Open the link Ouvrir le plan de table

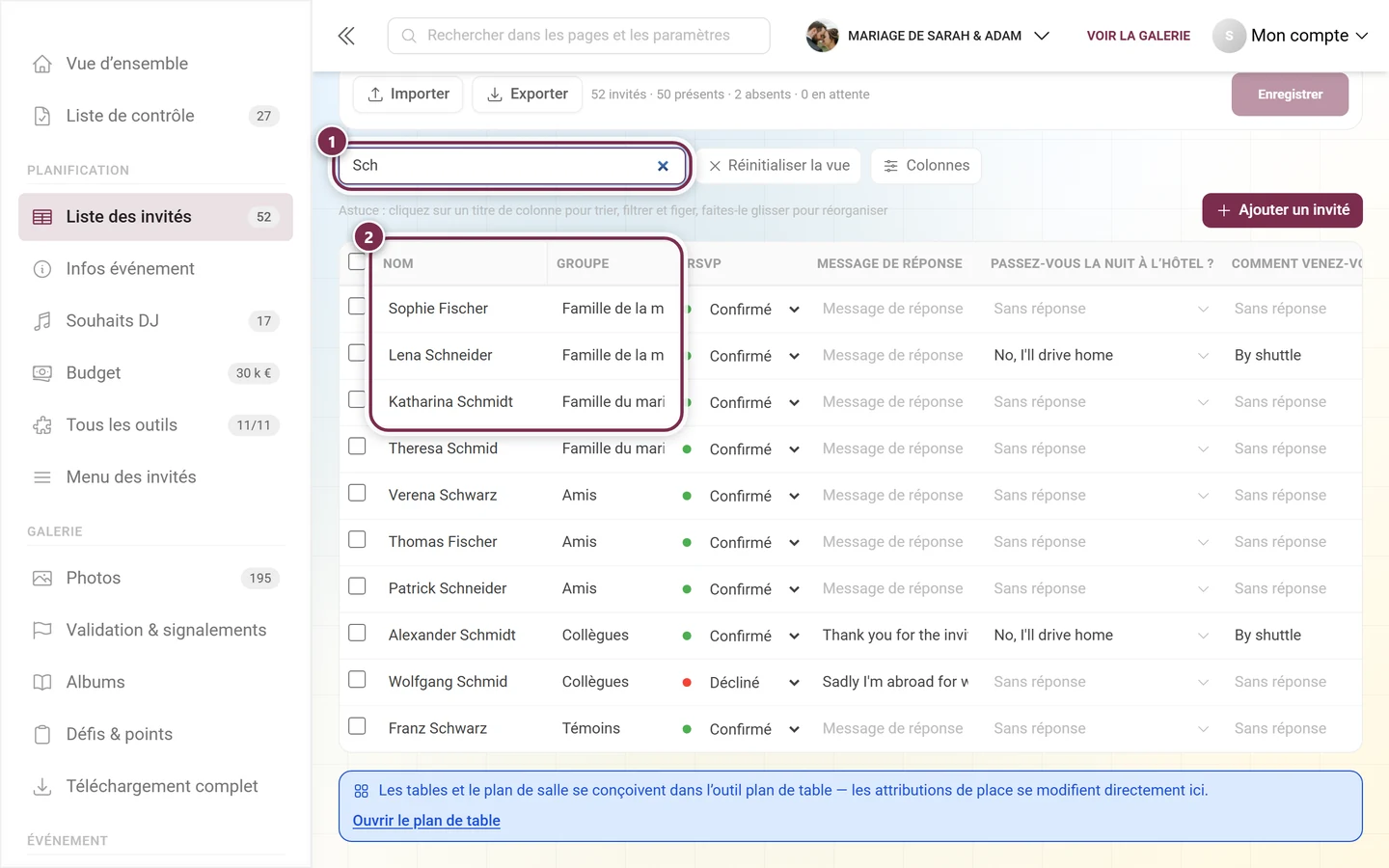(x=426, y=821)
